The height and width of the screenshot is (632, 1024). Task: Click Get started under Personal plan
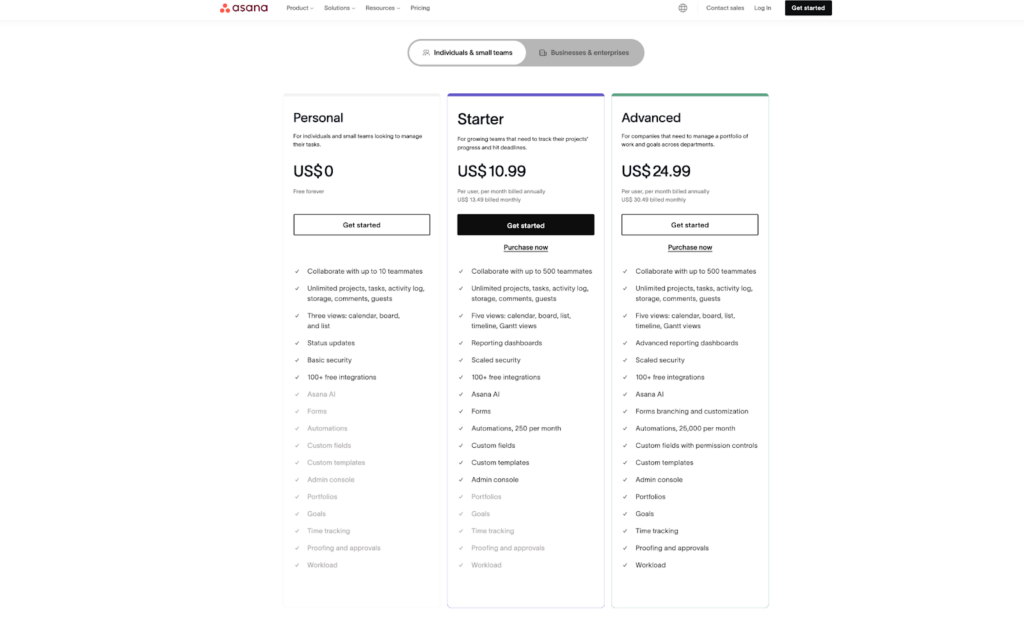(361, 225)
